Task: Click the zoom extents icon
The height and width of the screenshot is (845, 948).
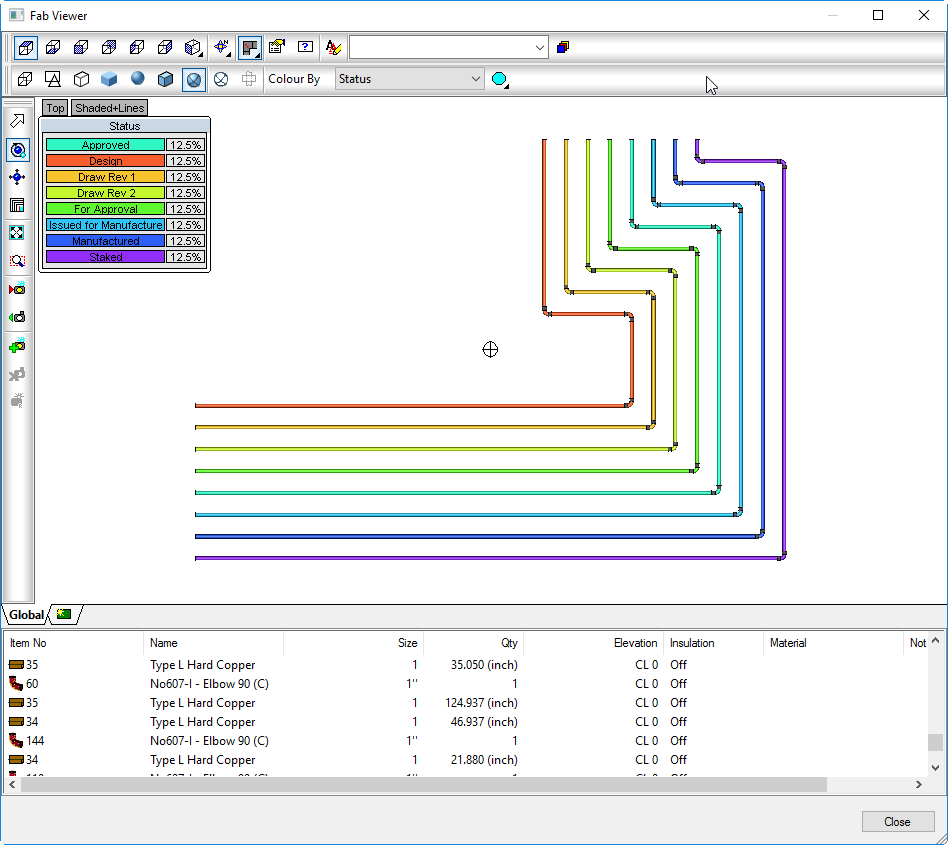Action: [x=17, y=233]
